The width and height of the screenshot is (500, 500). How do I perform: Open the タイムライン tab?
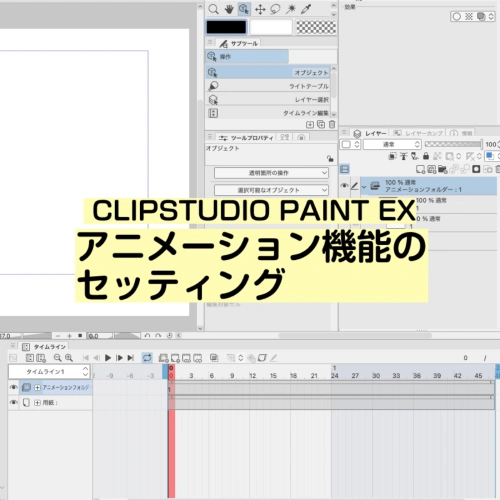pyautogui.click(x=44, y=347)
